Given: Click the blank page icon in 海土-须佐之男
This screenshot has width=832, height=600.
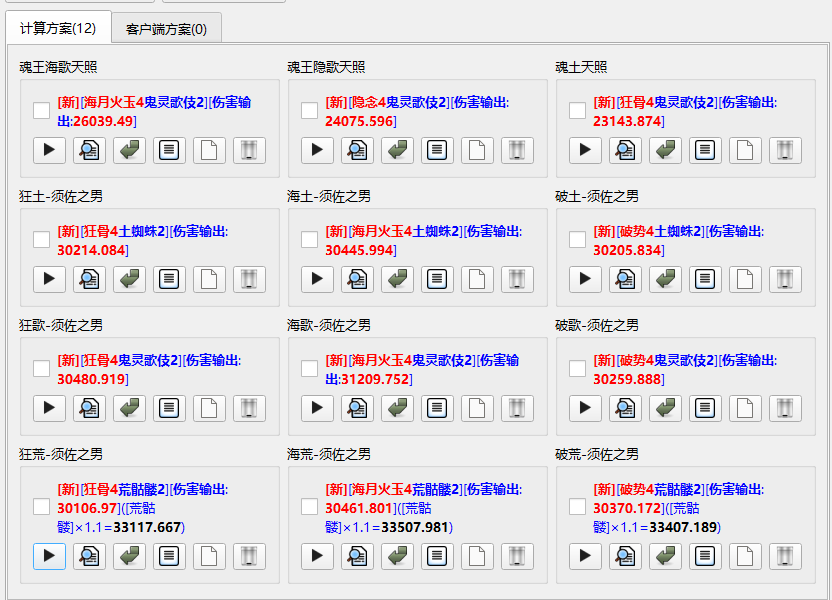Looking at the screenshot, I should coord(477,279).
